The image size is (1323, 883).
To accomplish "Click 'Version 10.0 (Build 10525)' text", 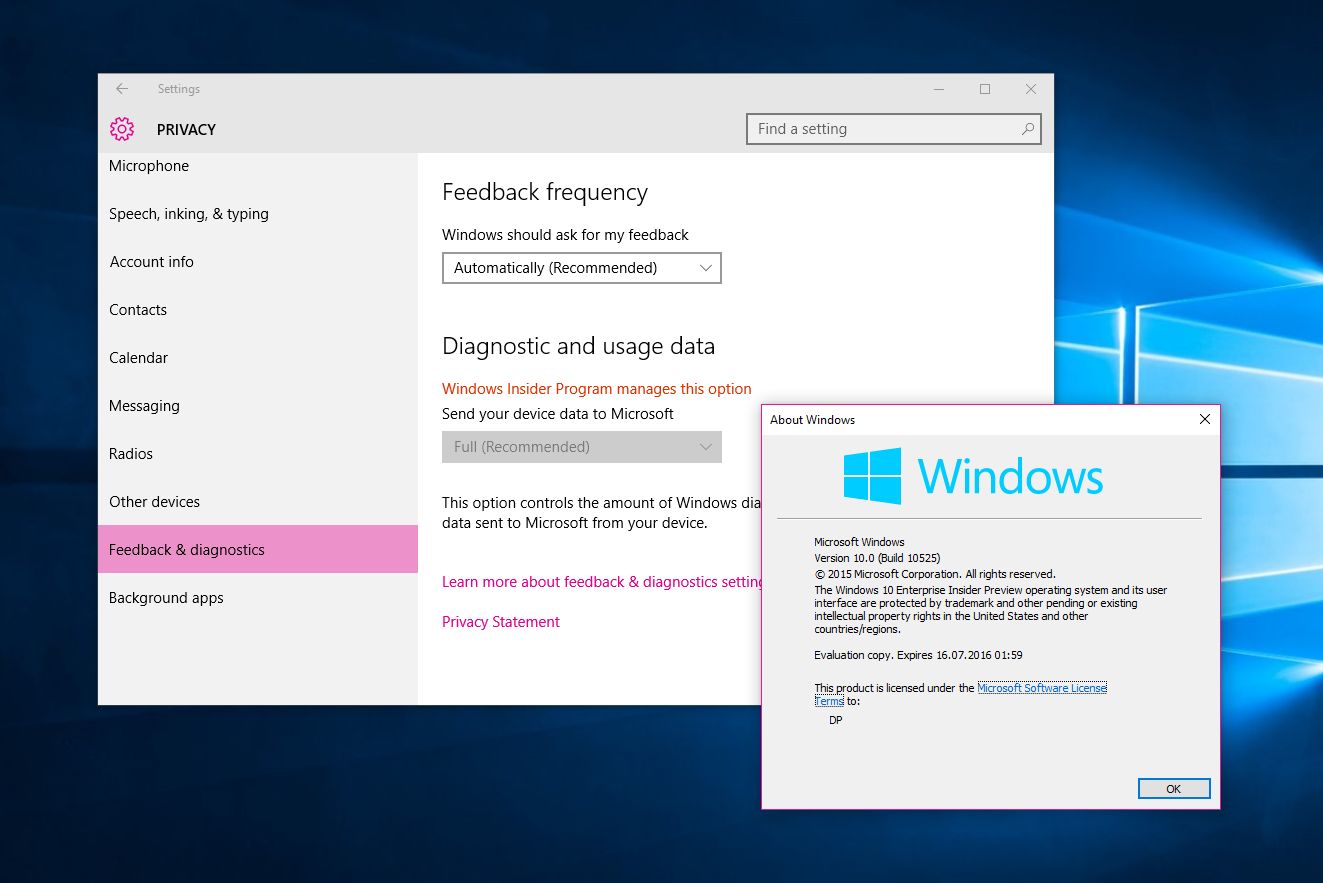I will (x=877, y=558).
